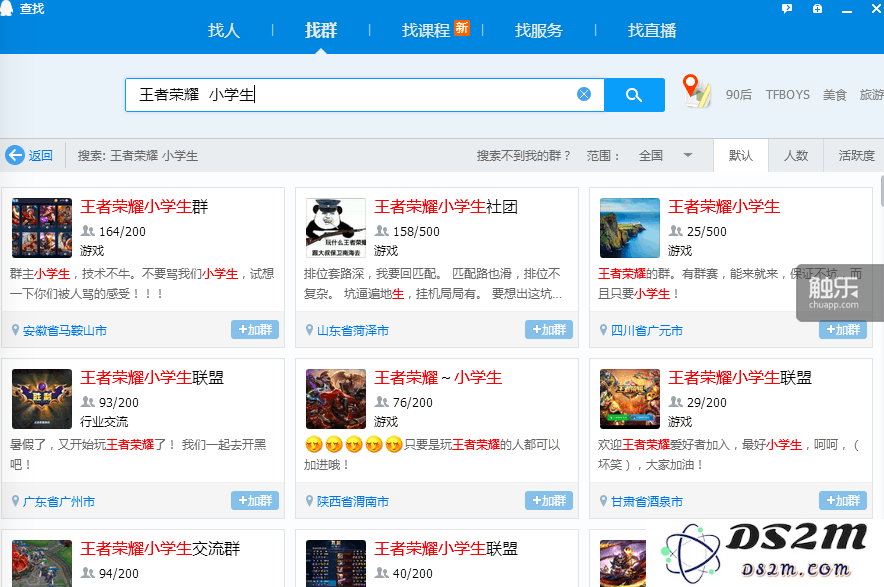The image size is (884, 587).
Task: Open 王者荣耀小学生联盟 title with 93/200
Action: click(x=152, y=378)
